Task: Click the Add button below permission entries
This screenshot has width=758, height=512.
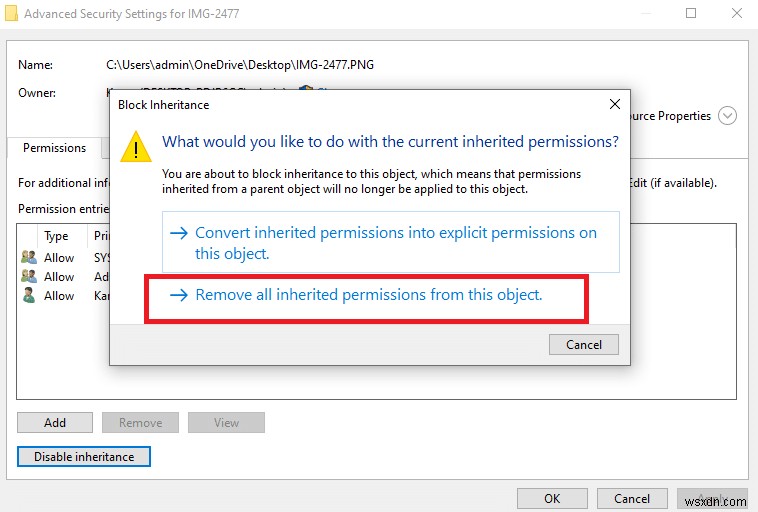Action: [55, 422]
